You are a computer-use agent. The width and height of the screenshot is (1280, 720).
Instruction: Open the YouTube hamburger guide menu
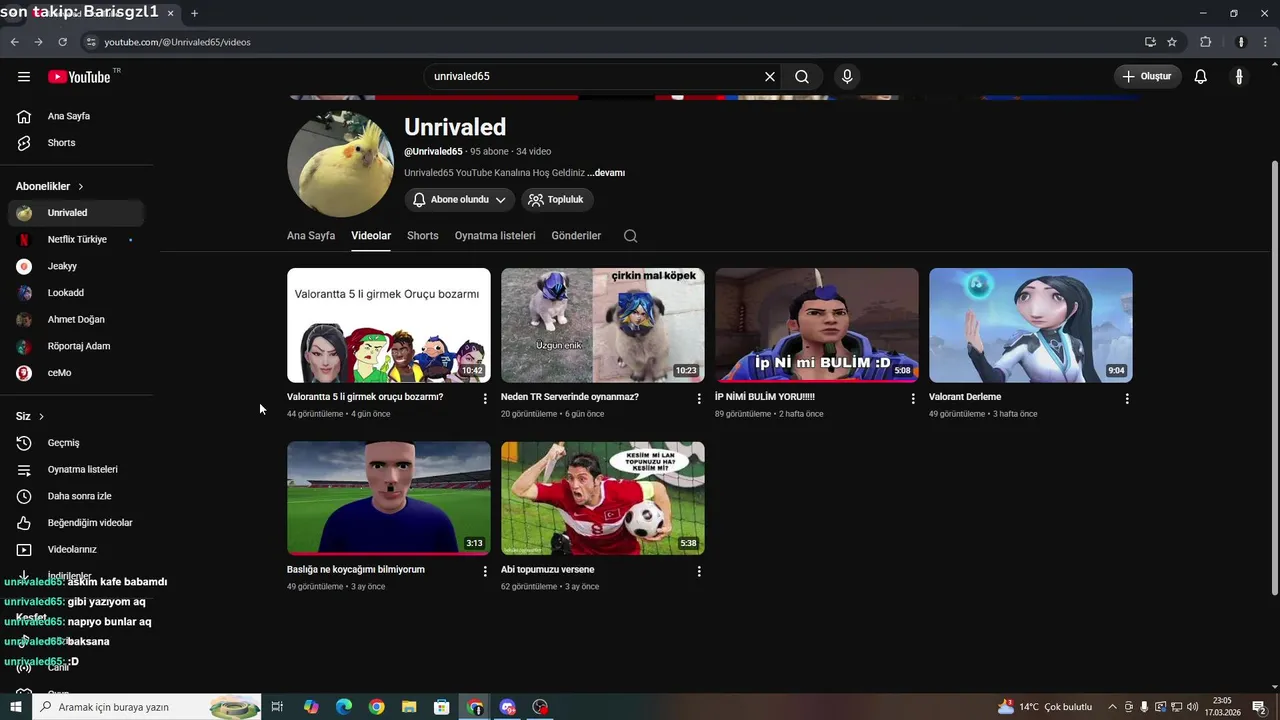pos(24,77)
